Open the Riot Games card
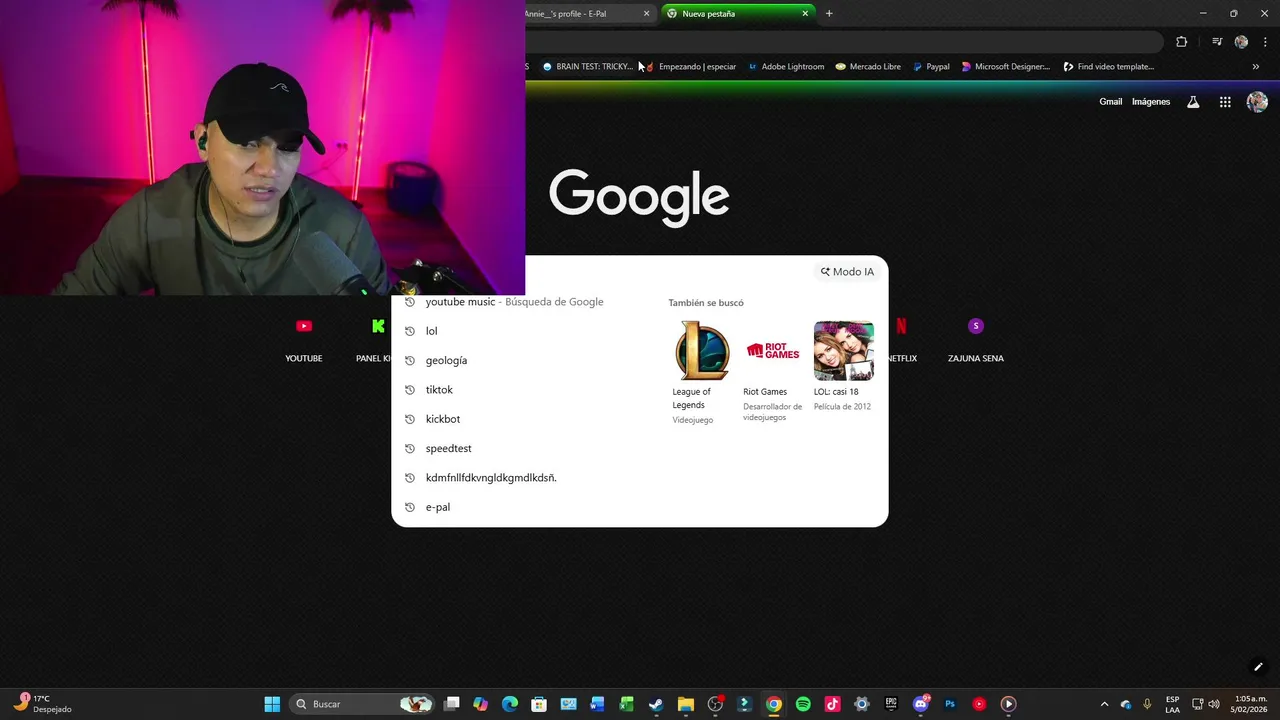The image size is (1280, 720). [772, 372]
